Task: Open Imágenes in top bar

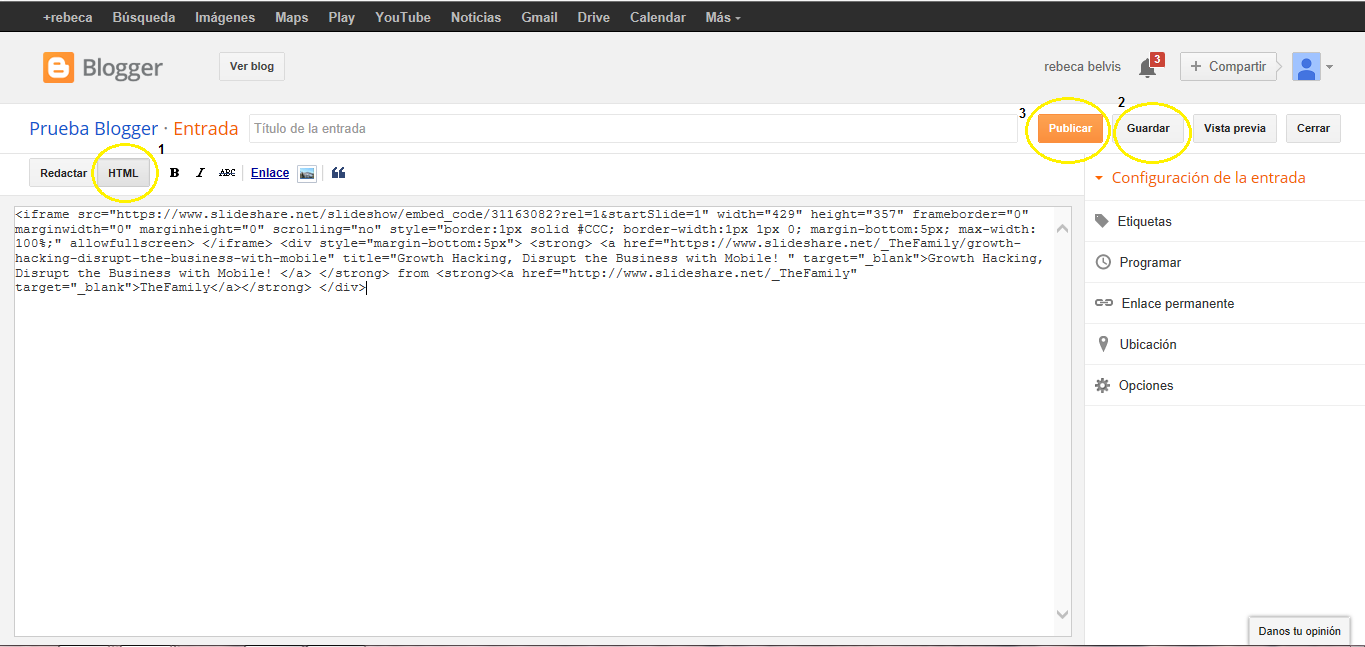Action: click(x=225, y=17)
